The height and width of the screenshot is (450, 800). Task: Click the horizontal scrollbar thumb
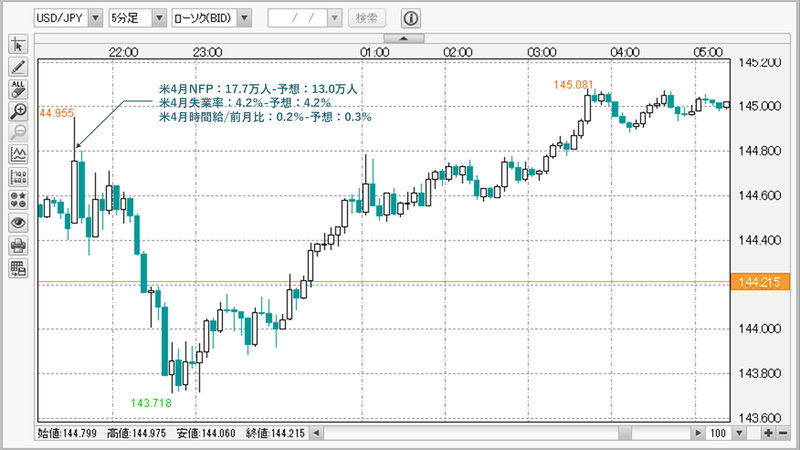[626, 433]
